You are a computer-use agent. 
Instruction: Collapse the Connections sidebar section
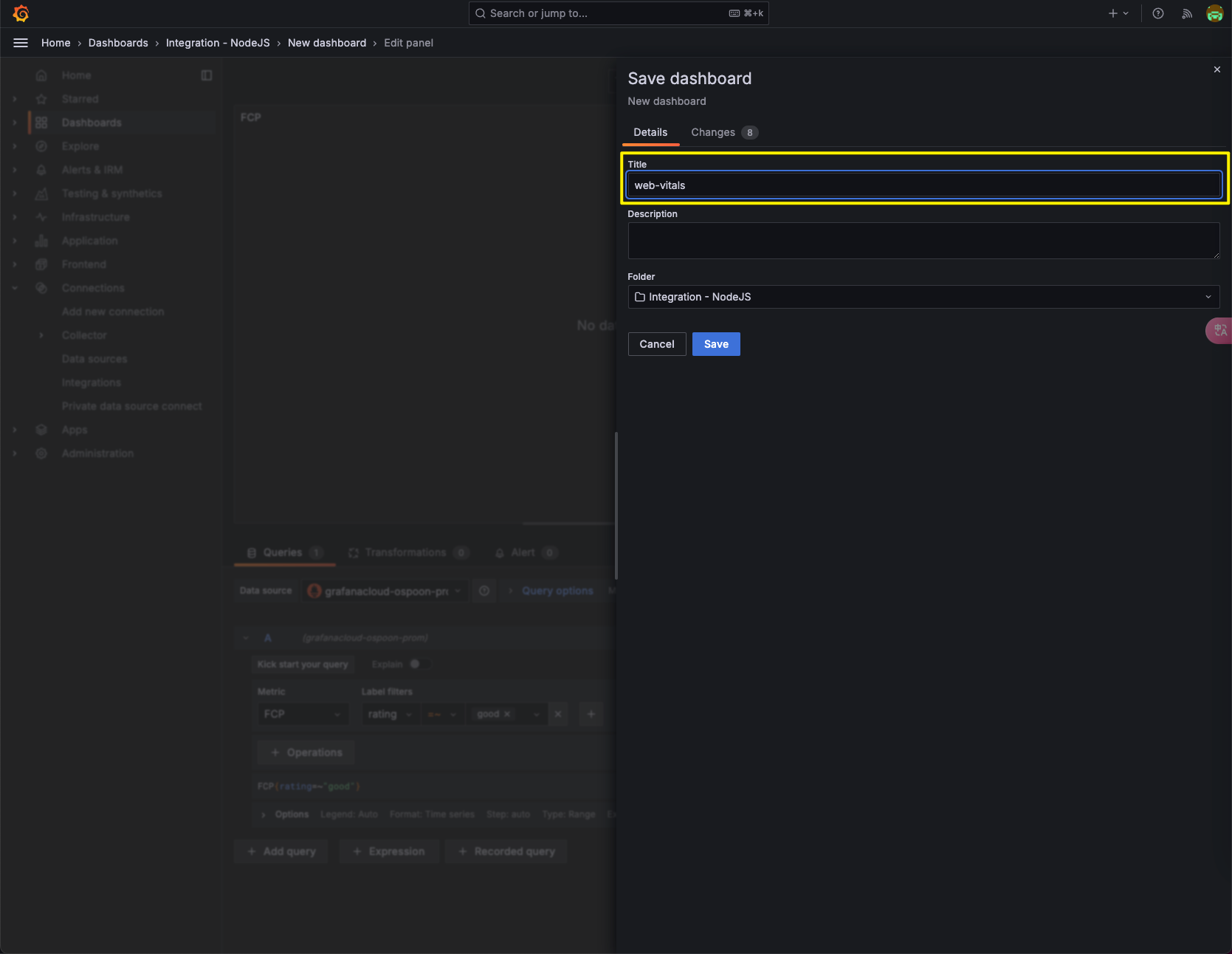15,288
